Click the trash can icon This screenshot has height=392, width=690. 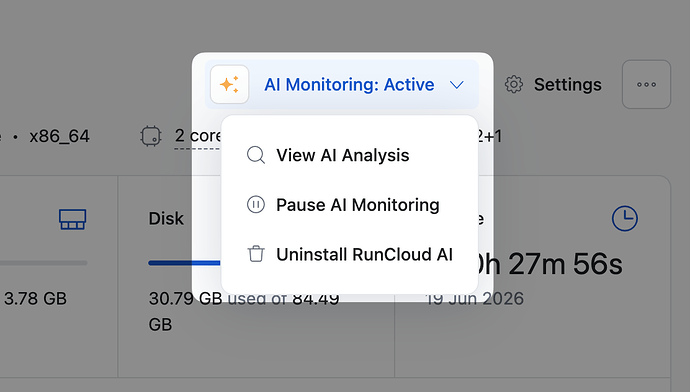coord(256,254)
